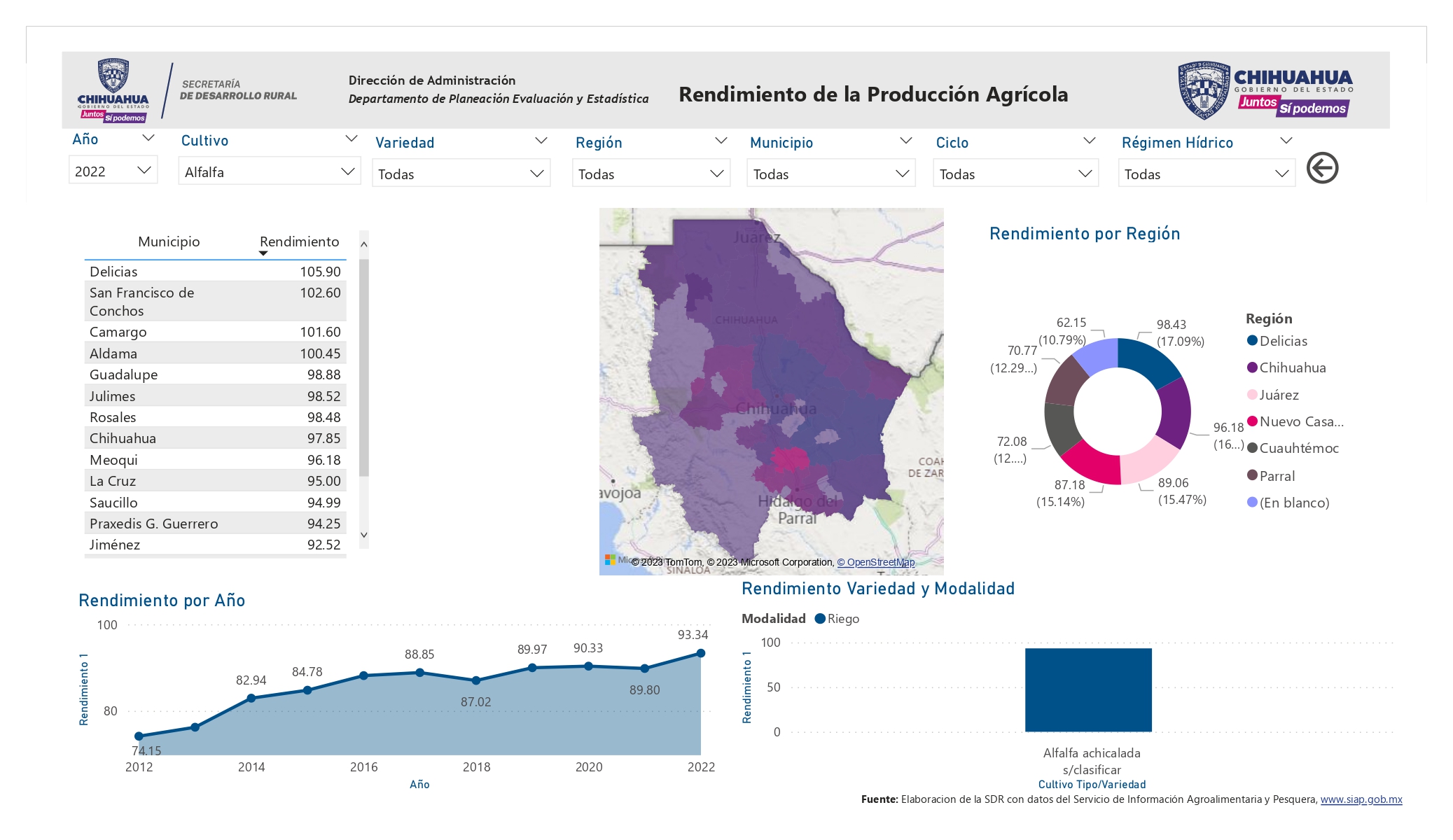1453x840 pixels.
Task: Open the Variedad Todas dropdown
Action: tap(461, 174)
